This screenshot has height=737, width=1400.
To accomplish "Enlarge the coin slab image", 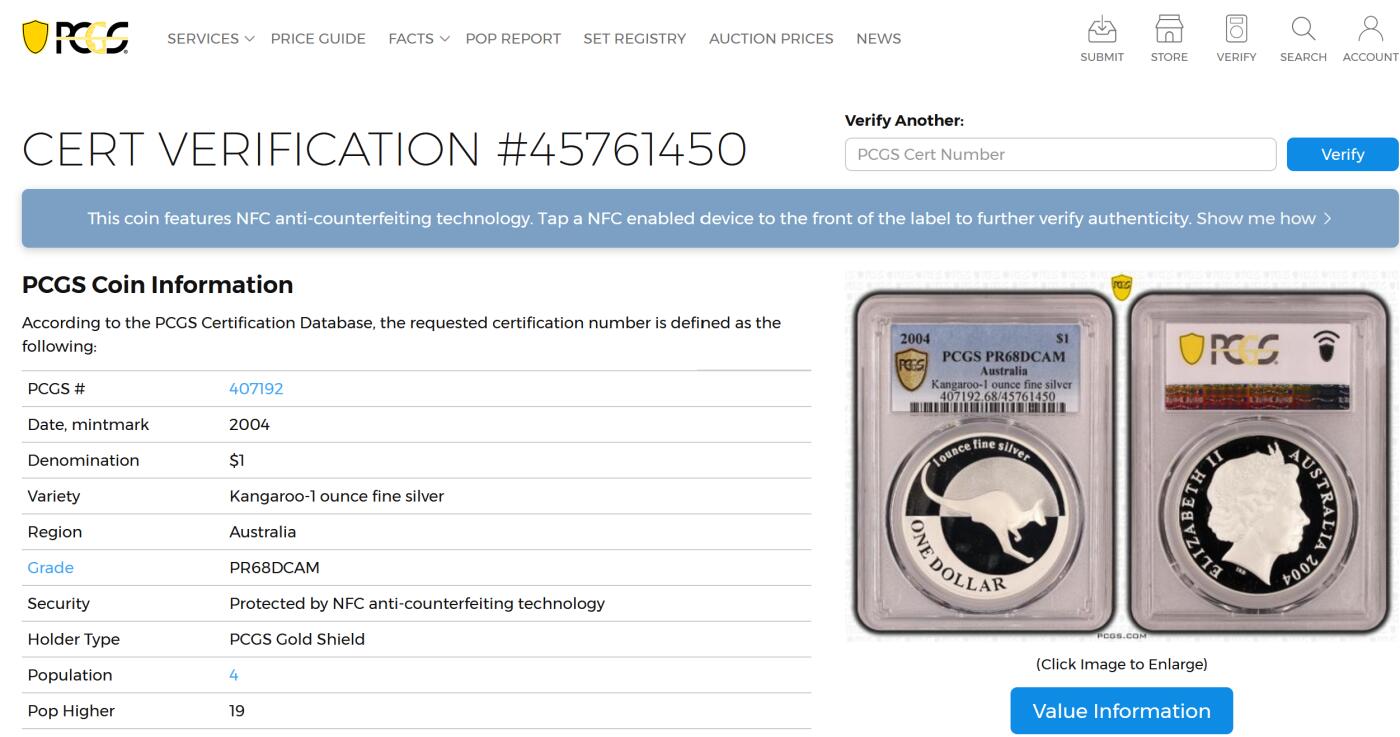I will point(1121,455).
